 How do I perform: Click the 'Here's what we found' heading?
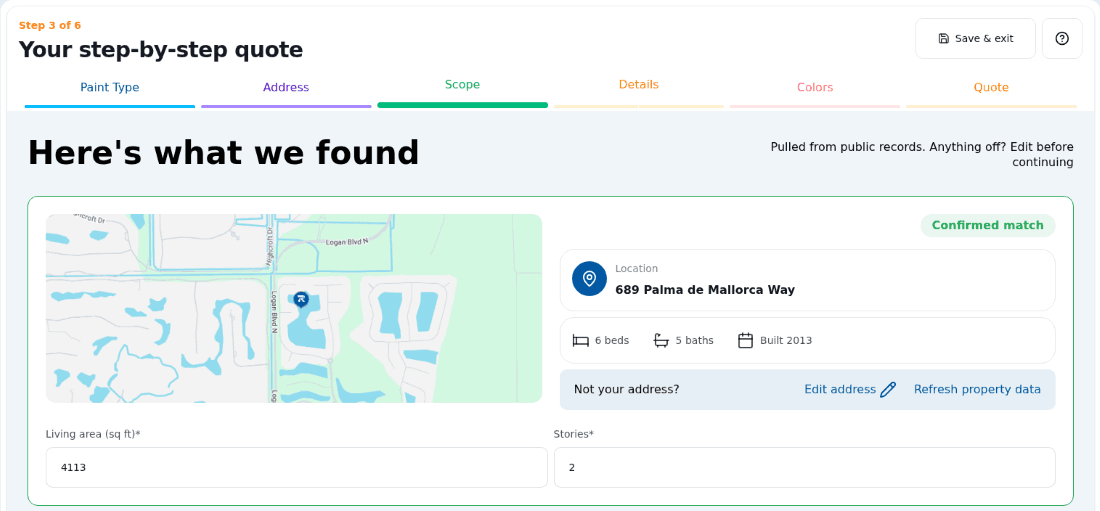click(x=223, y=152)
